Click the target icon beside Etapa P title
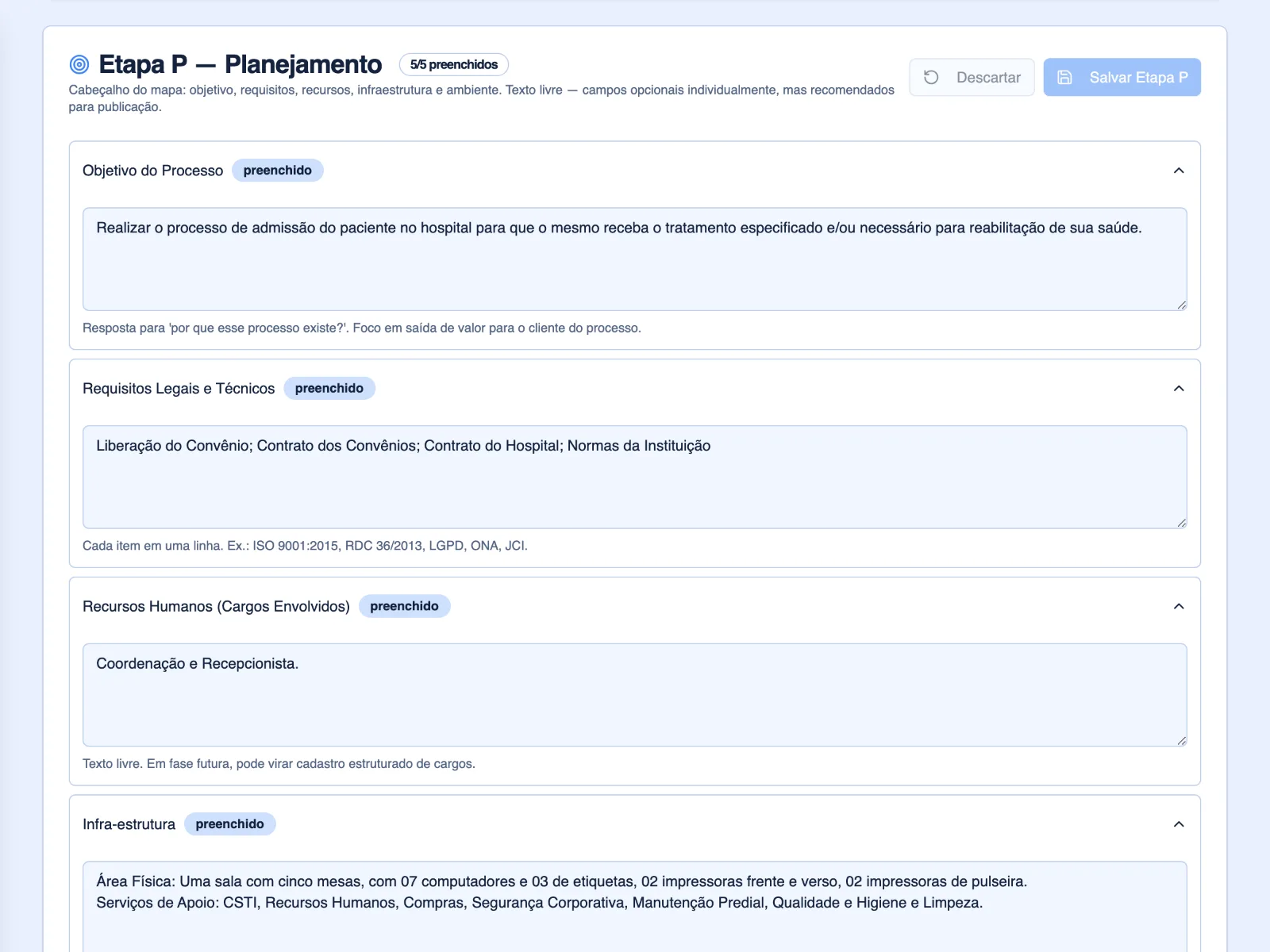 pos(79,64)
